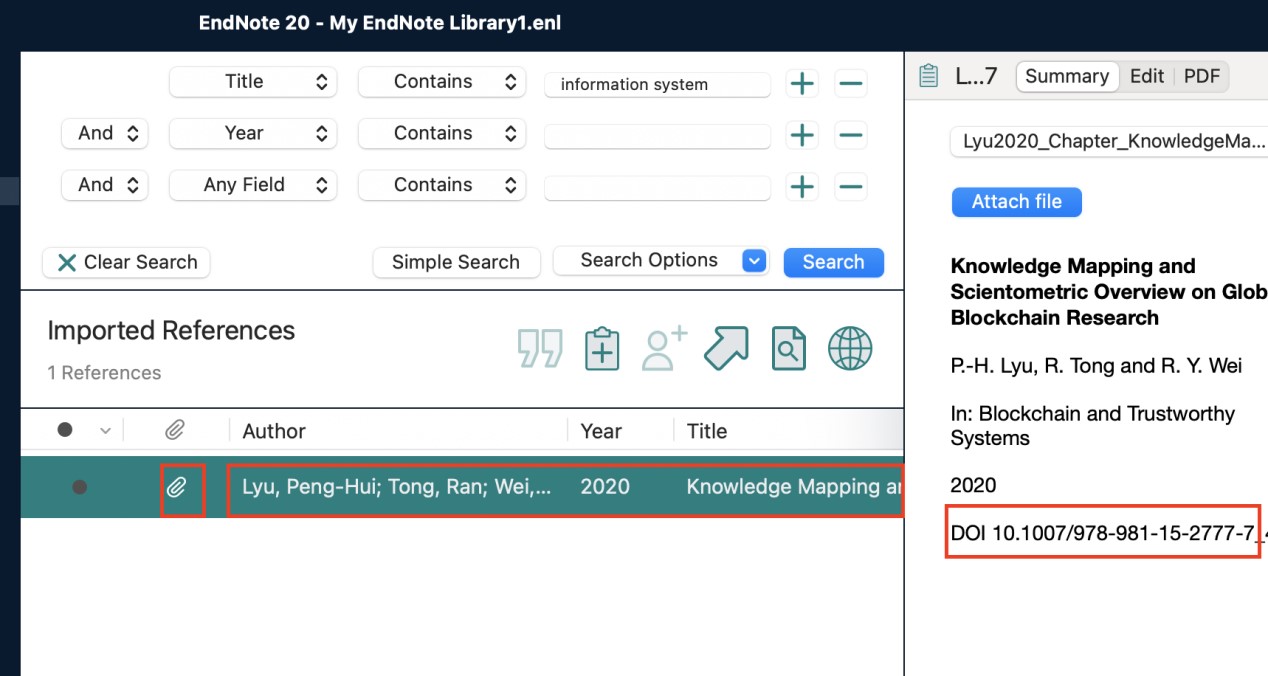This screenshot has width=1268, height=676.
Task: Click the Clear Search button
Action: click(126, 262)
